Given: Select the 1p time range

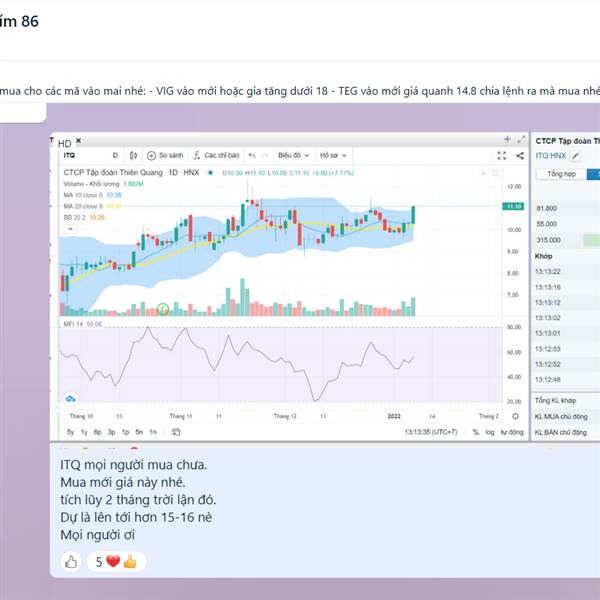Looking at the screenshot, I should tap(125, 432).
